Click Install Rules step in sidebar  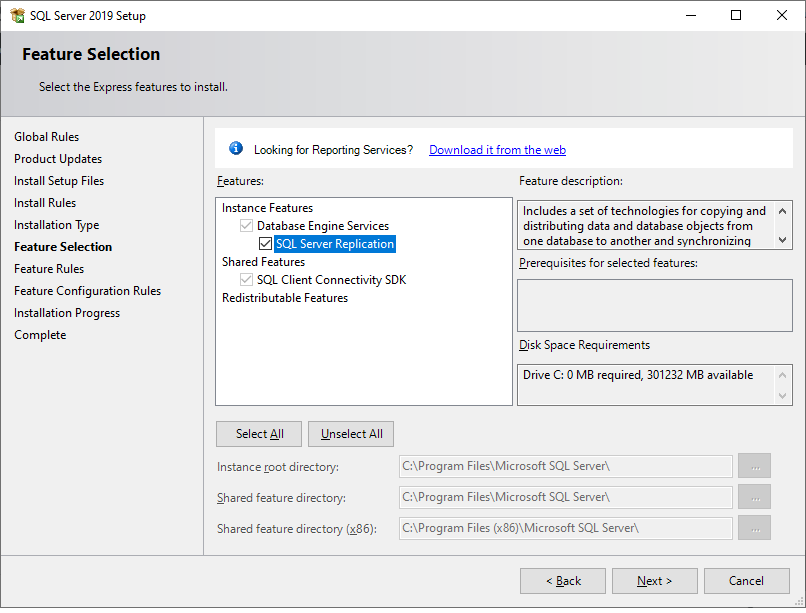pos(45,203)
